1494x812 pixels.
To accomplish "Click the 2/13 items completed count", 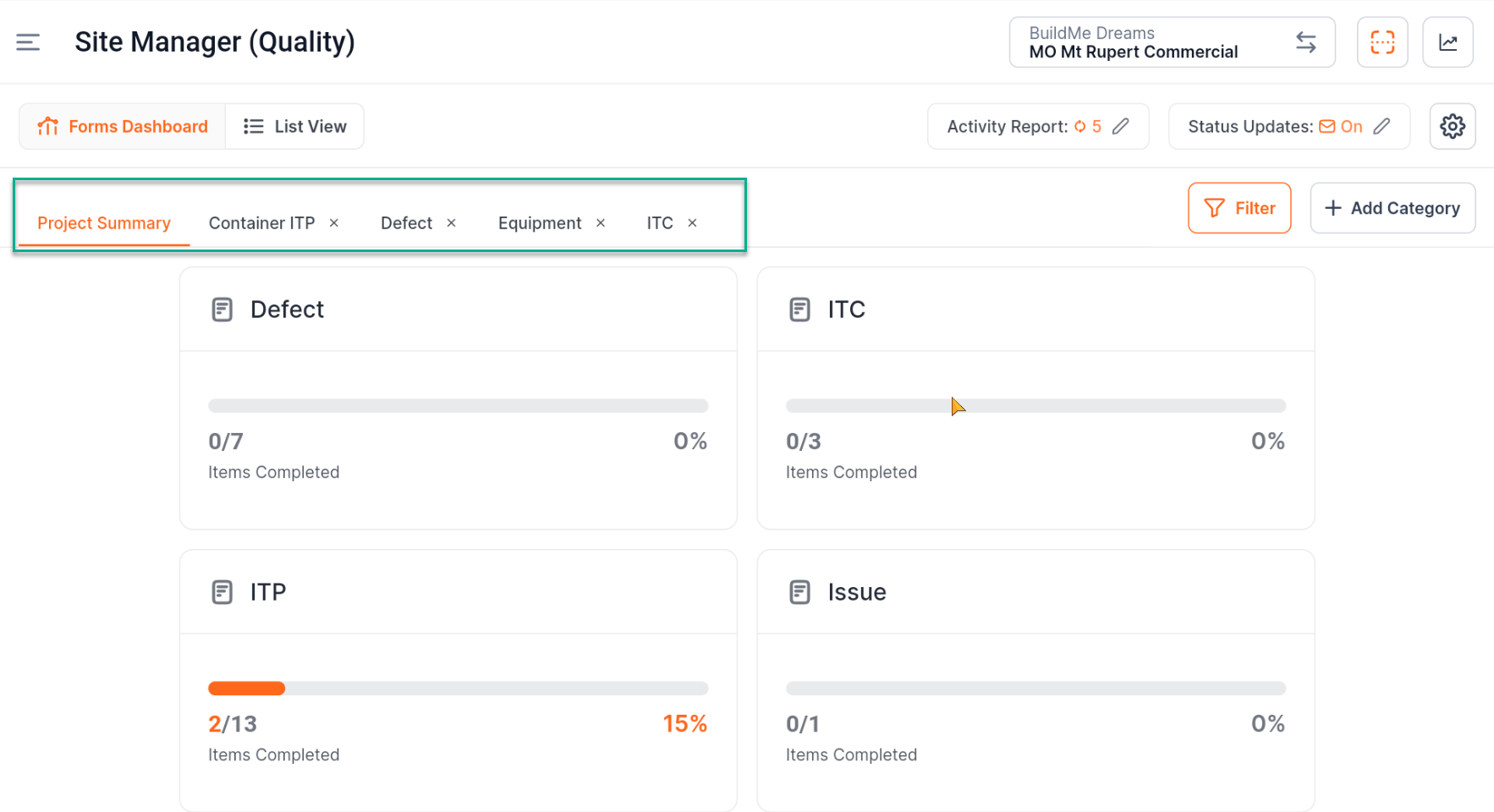I will point(233,724).
